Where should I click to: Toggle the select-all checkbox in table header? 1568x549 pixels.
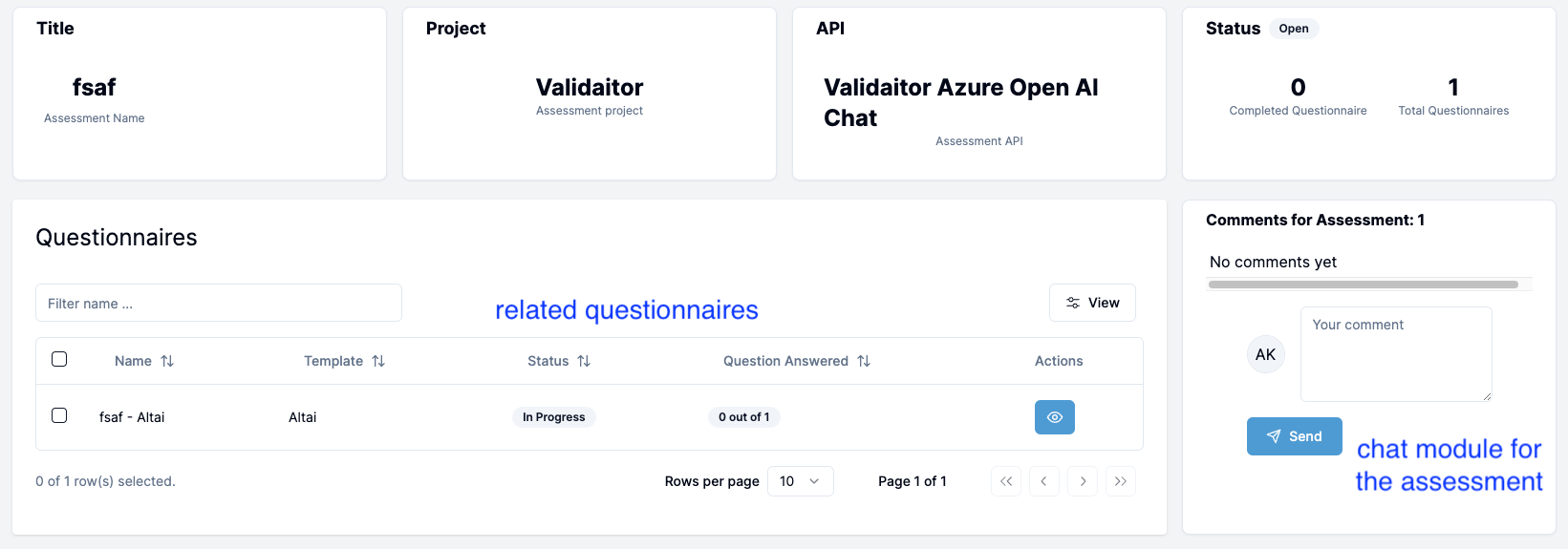pos(59,359)
